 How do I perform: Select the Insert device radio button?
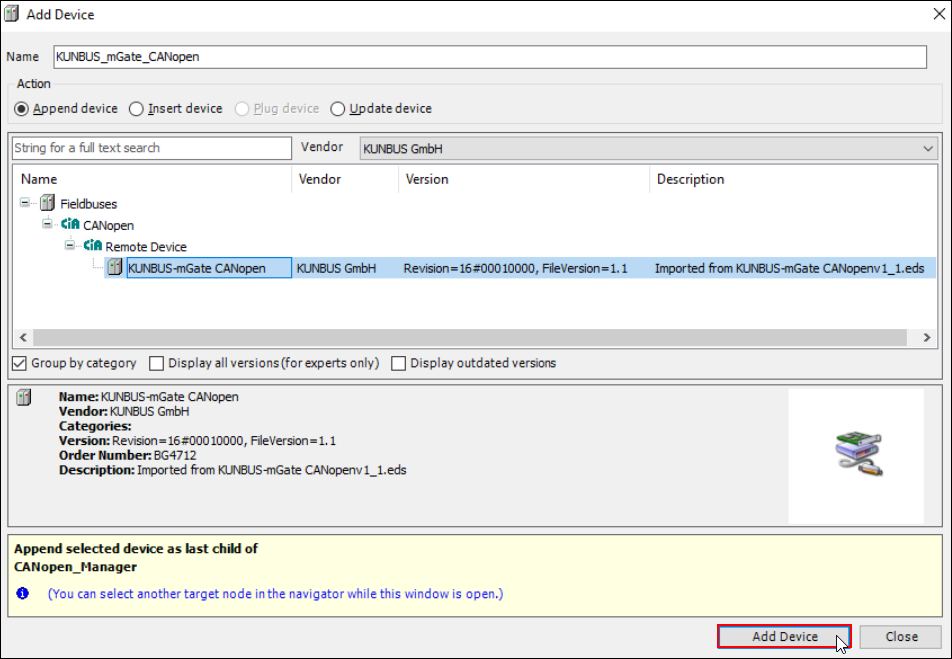[136, 109]
